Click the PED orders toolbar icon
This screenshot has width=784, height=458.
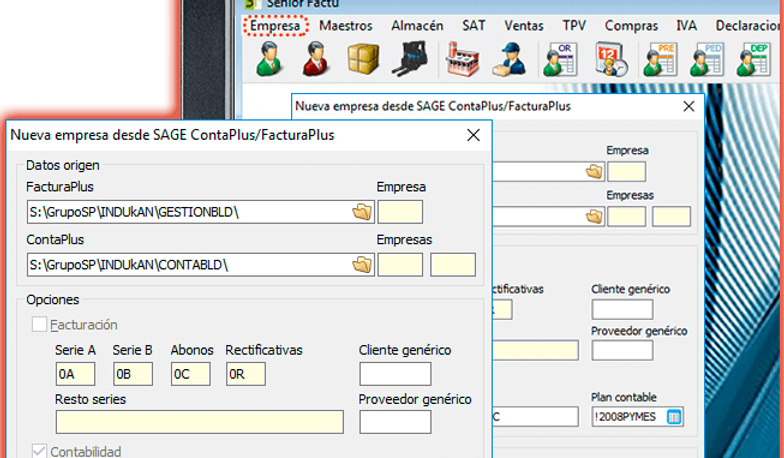tap(706, 60)
